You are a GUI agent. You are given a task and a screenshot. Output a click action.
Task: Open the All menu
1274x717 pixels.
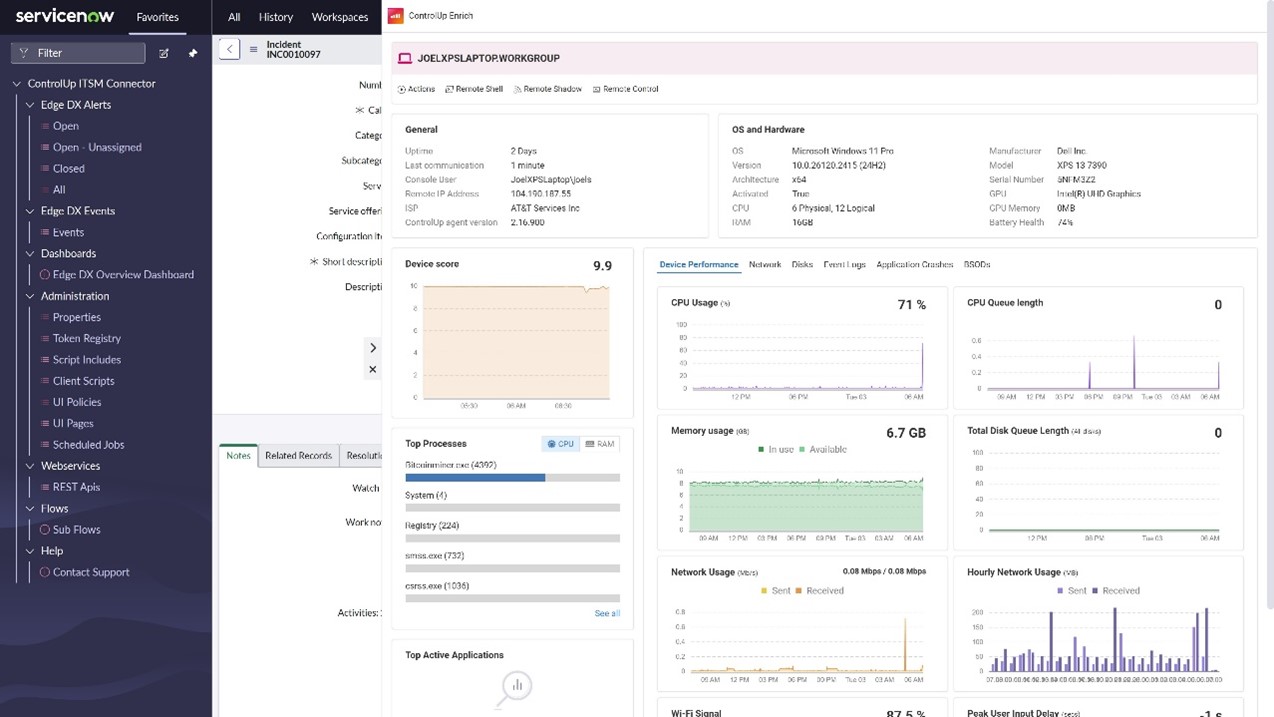(234, 17)
